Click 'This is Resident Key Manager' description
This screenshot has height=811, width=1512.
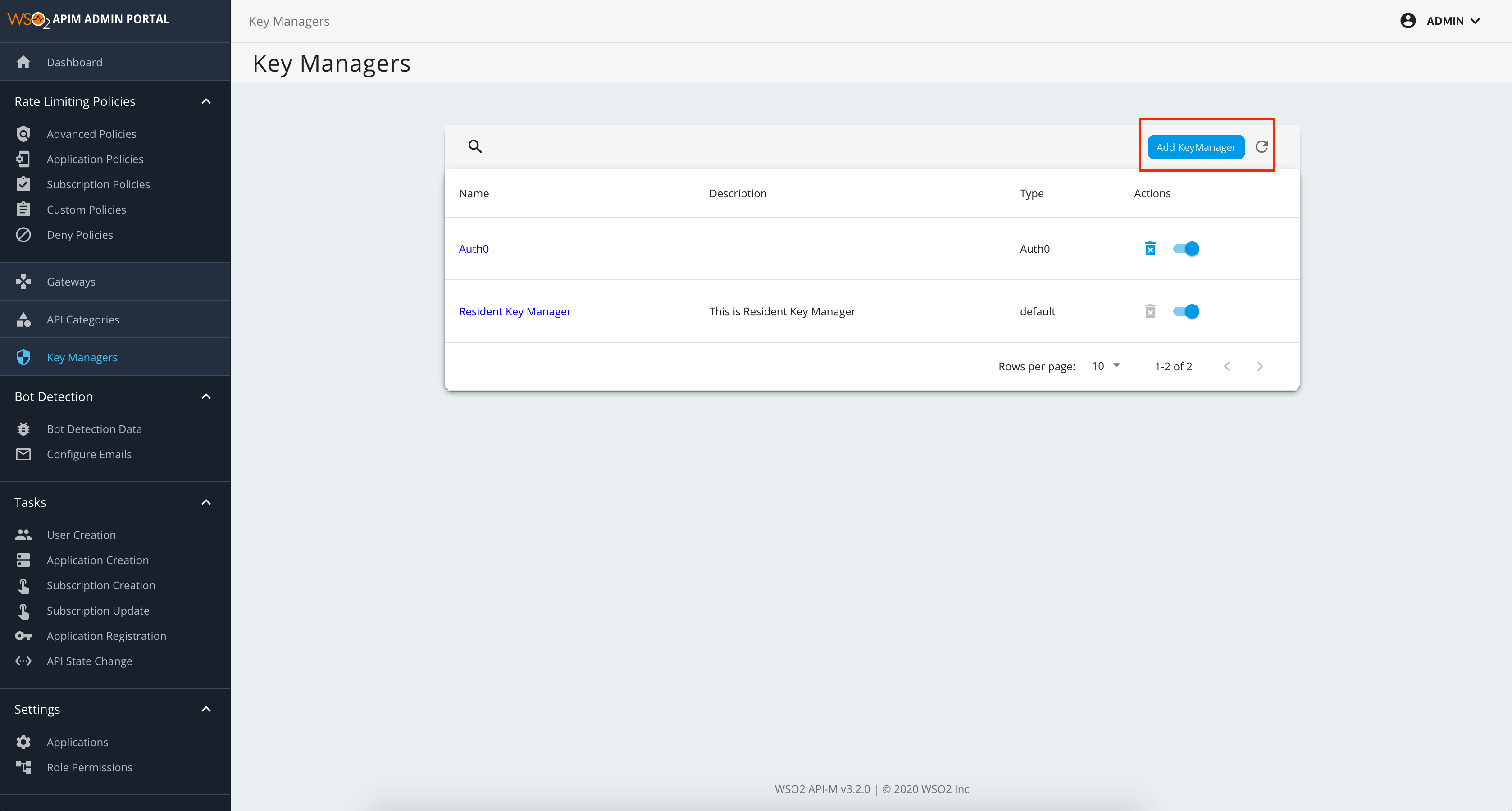[782, 312]
